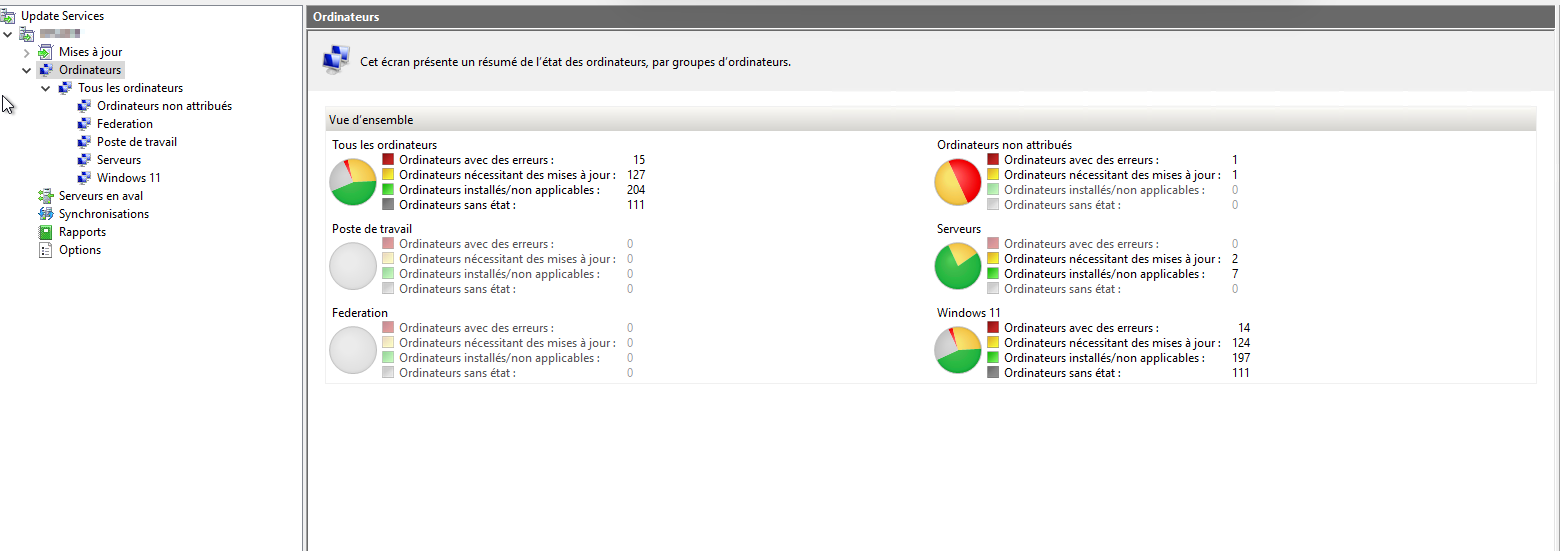Click red errors swatch under Tous les ordinateurs

(x=388, y=159)
